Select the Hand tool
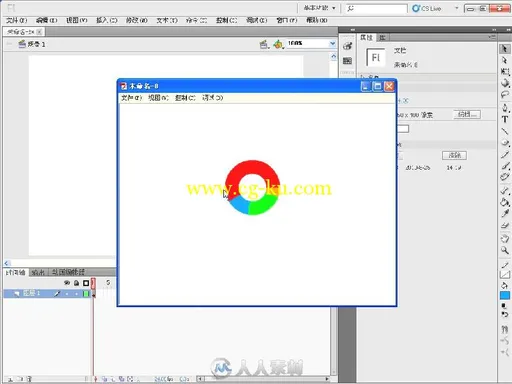 (505, 239)
